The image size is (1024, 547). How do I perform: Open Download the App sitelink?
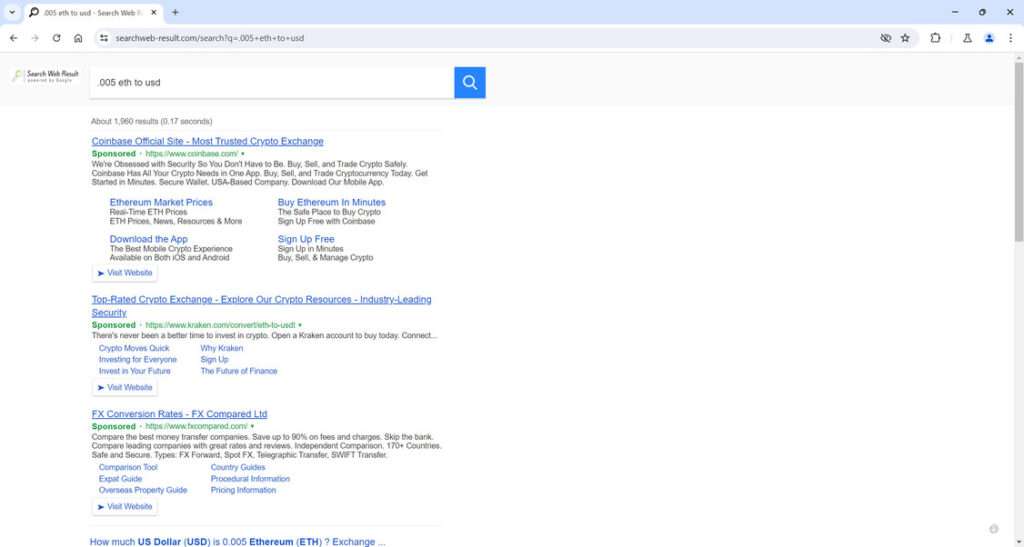pyautogui.click(x=148, y=239)
